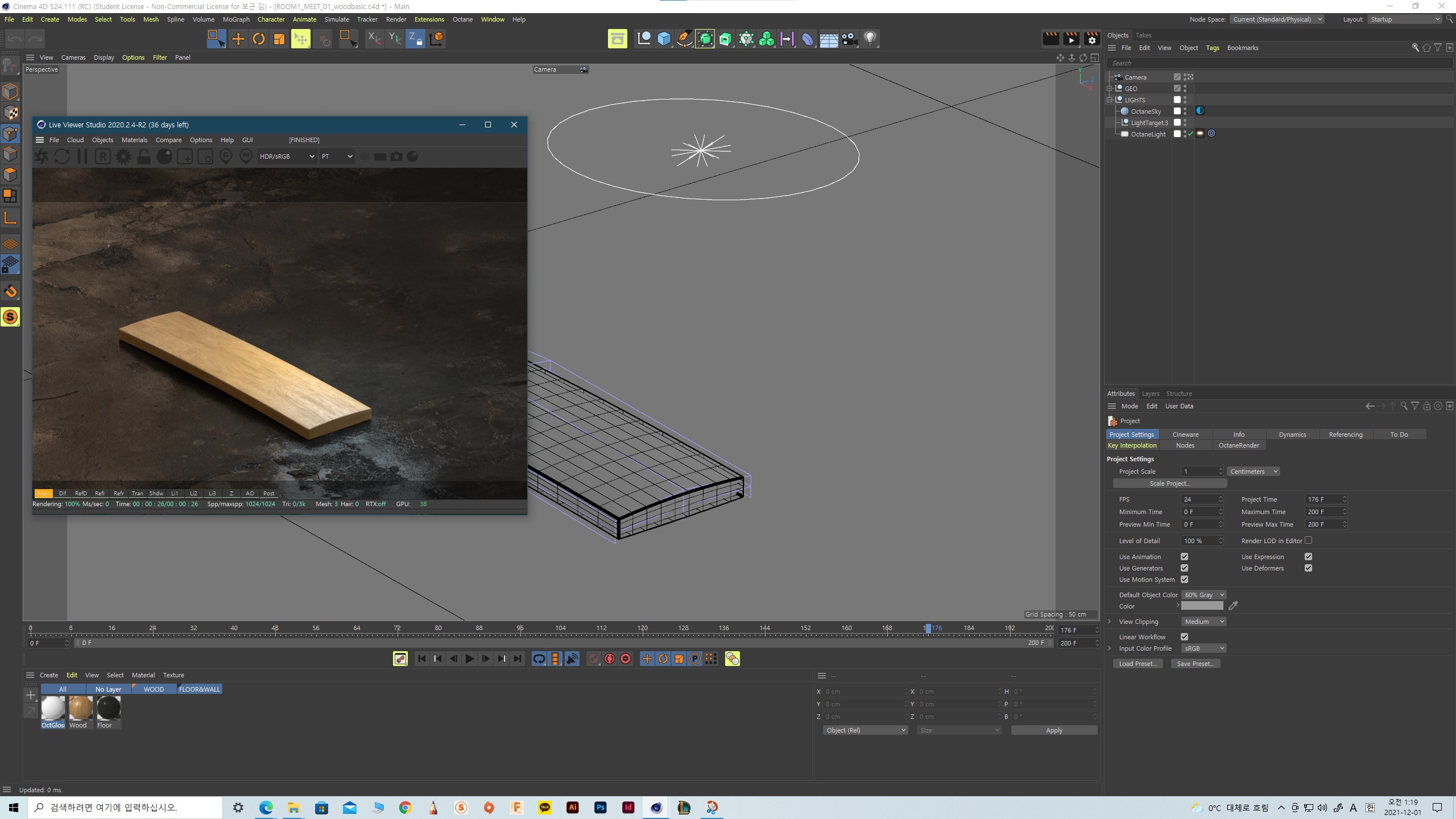
Task: Enable Use Generators in Project Settings
Action: (1185, 568)
